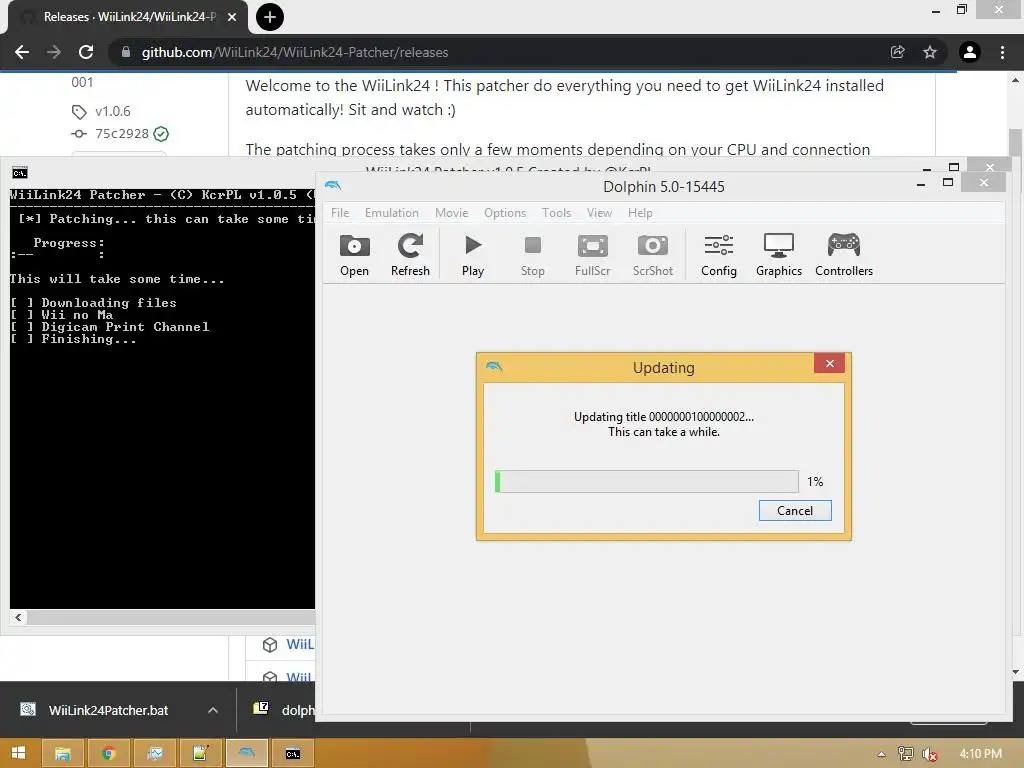Click the network tray icon
Screen dimensions: 1024x768
pos(905,754)
